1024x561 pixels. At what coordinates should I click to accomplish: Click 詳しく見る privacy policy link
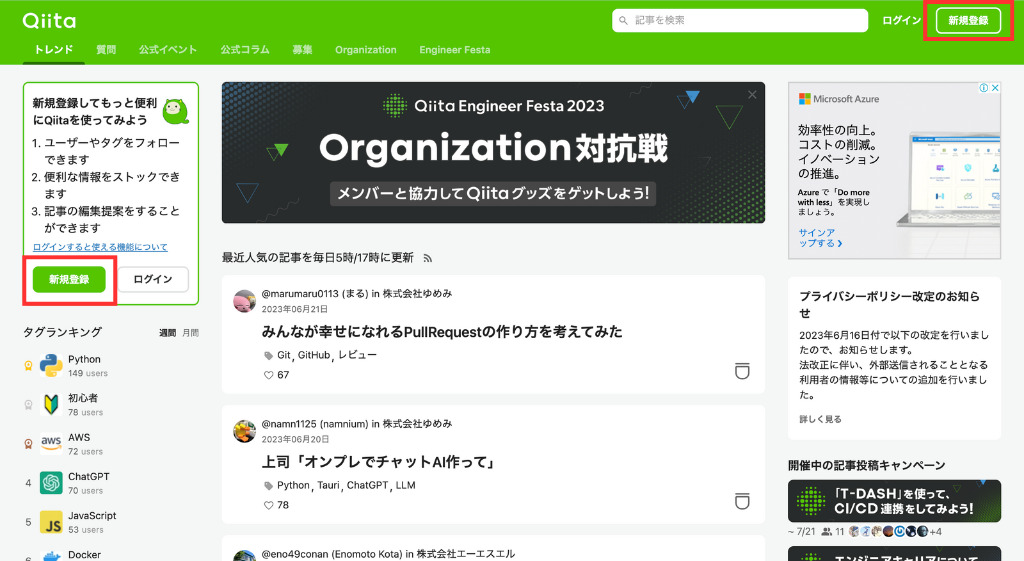coord(820,419)
